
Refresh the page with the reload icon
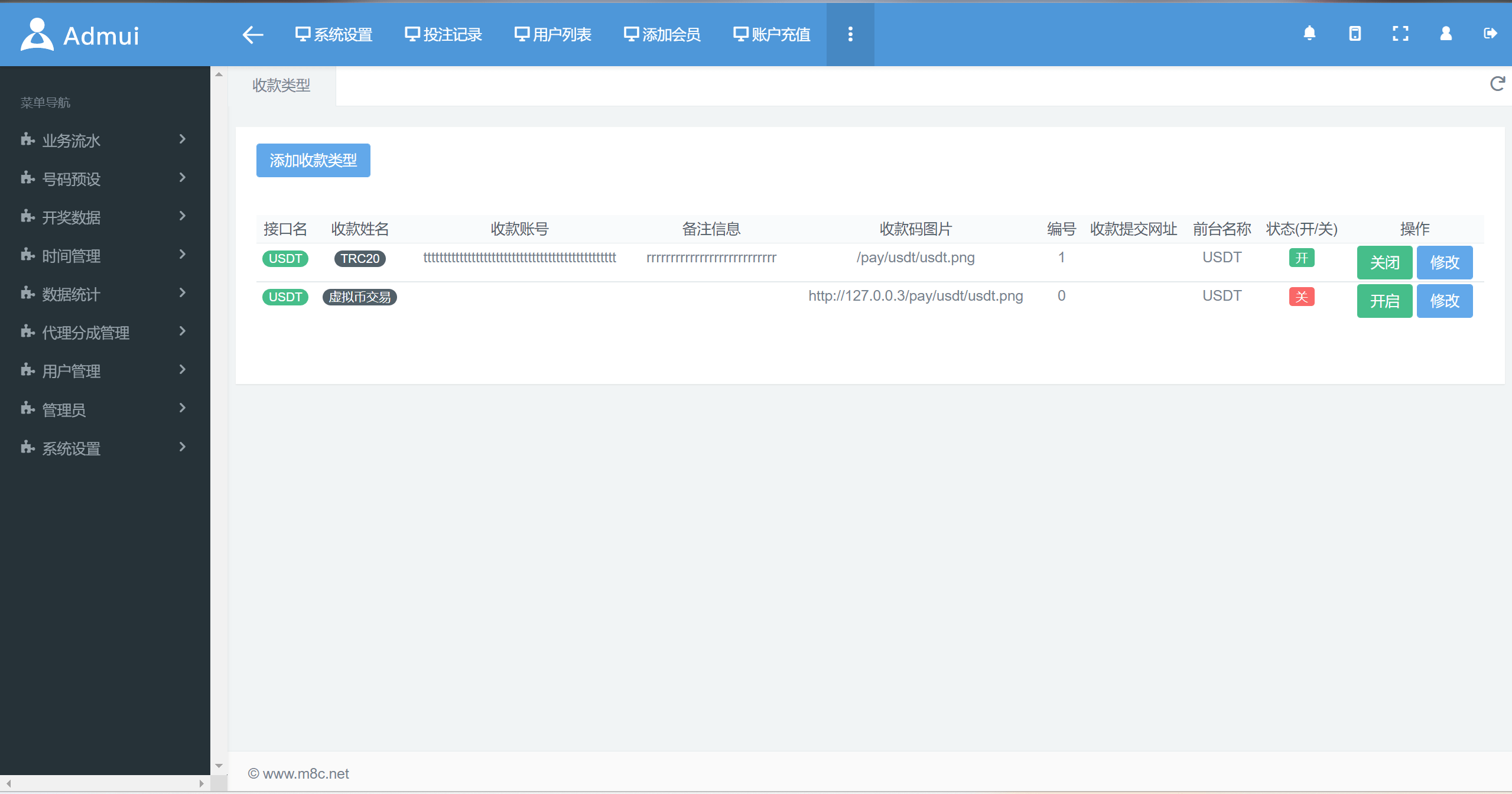[1497, 84]
